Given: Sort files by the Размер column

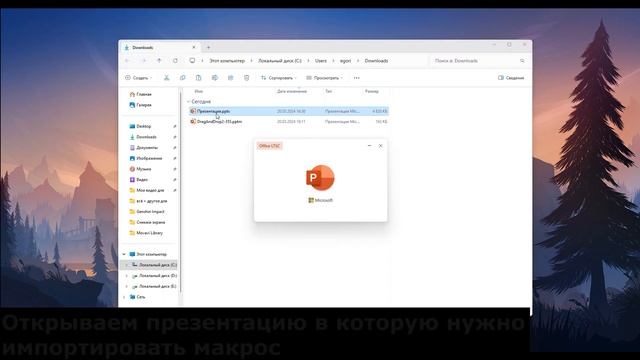Looking at the screenshot, I should pos(372,91).
